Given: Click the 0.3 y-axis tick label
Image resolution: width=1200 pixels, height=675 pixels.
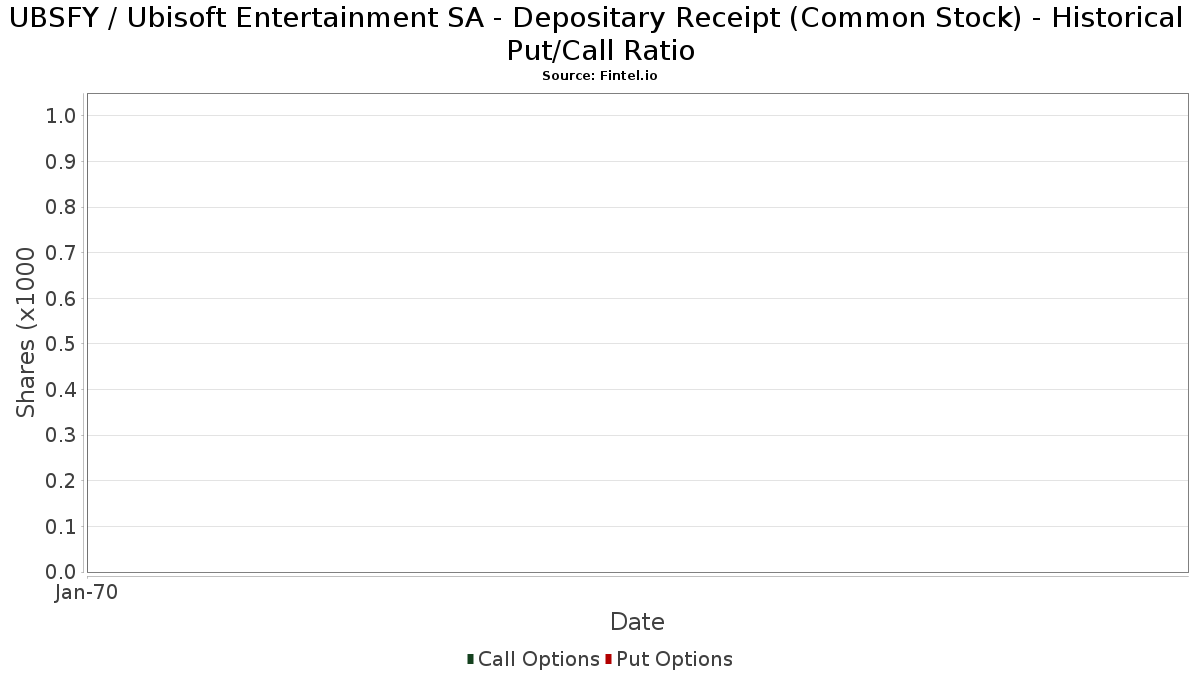Looking at the screenshot, I should (x=61, y=436).
